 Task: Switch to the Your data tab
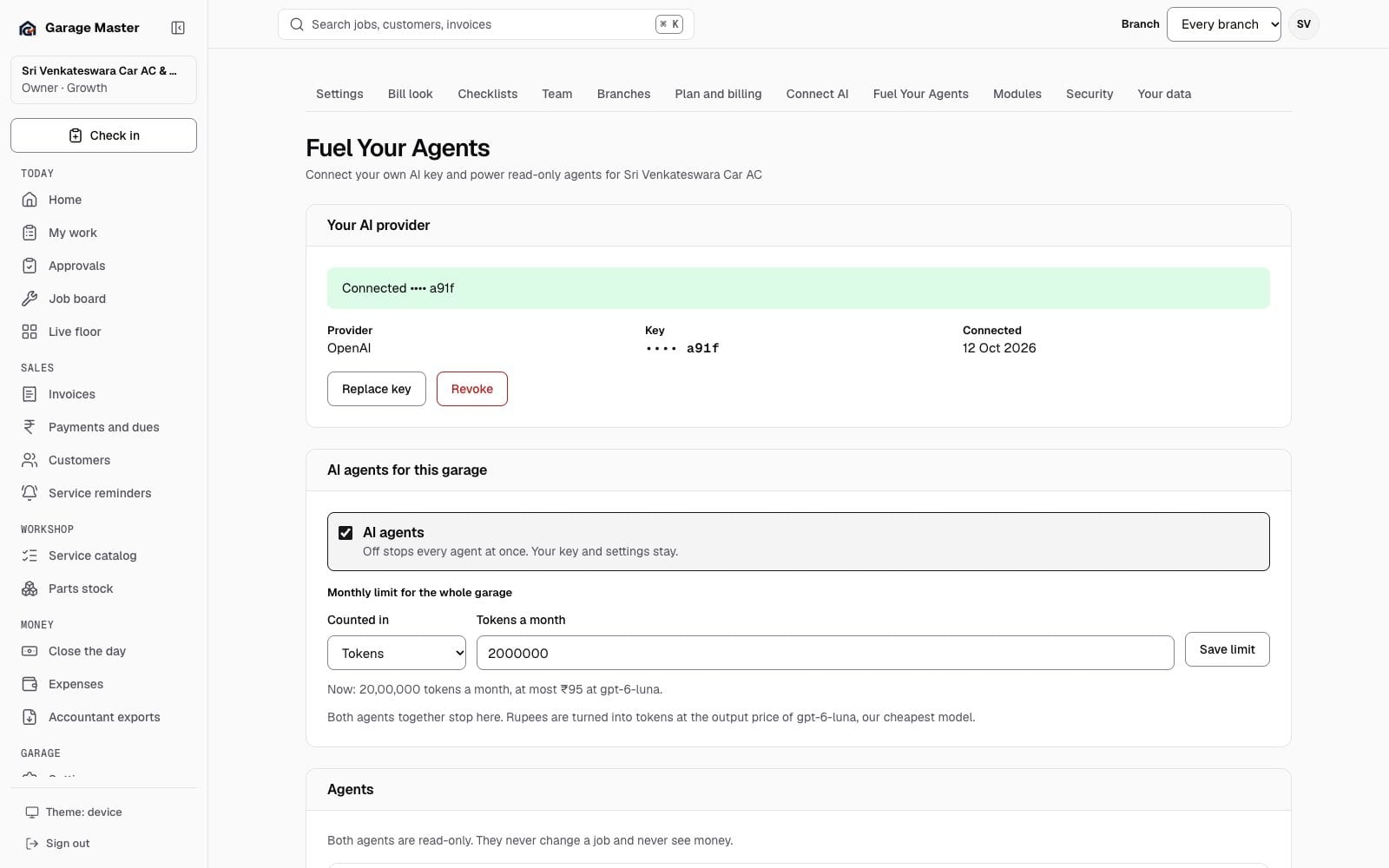[1164, 94]
